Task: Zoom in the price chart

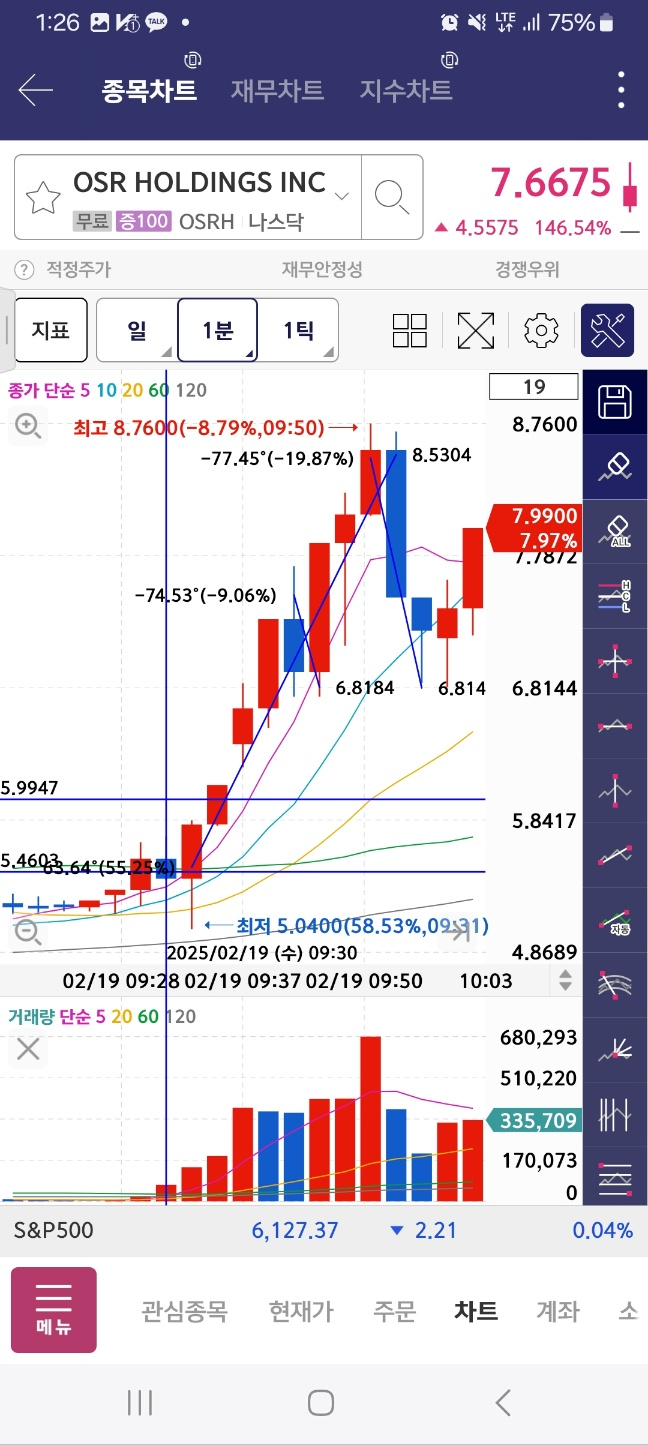Action: pos(28,427)
